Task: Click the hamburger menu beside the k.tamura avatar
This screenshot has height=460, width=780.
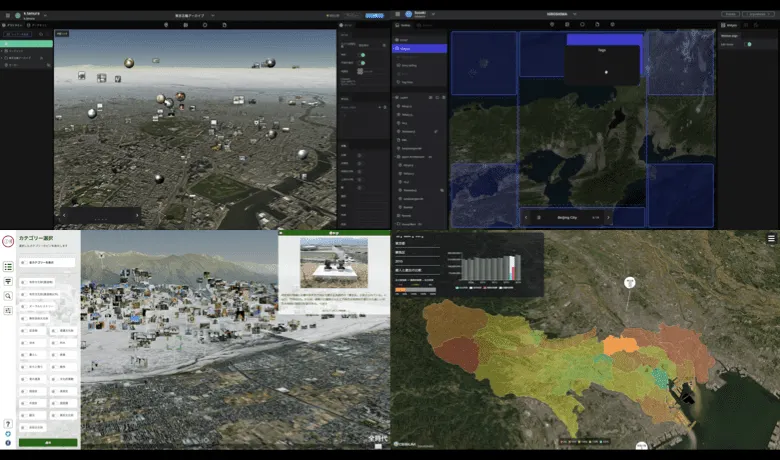Action: (x=5, y=15)
